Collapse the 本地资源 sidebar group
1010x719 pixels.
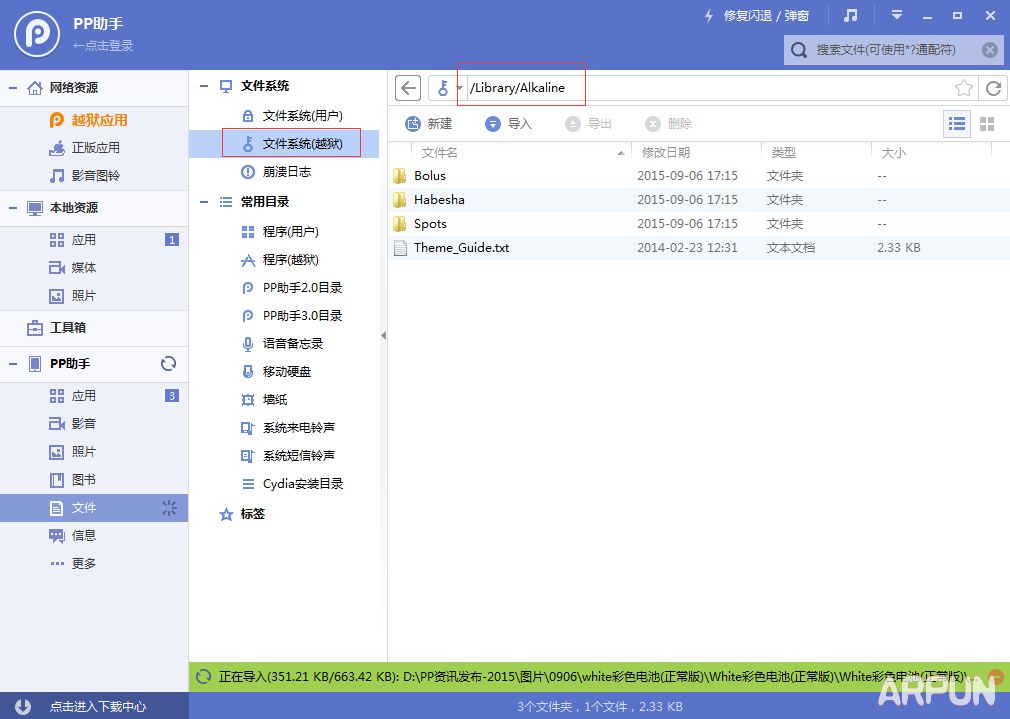10,208
